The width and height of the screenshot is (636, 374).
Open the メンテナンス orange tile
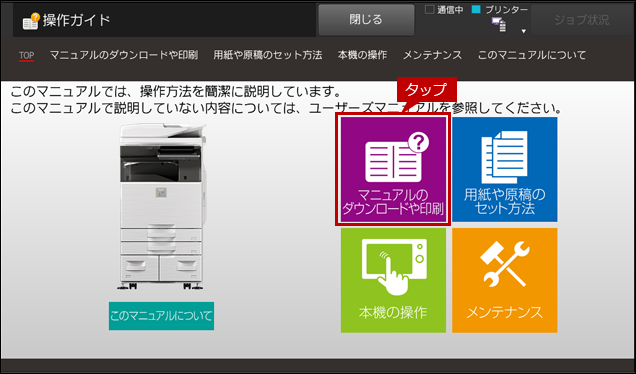click(505, 280)
